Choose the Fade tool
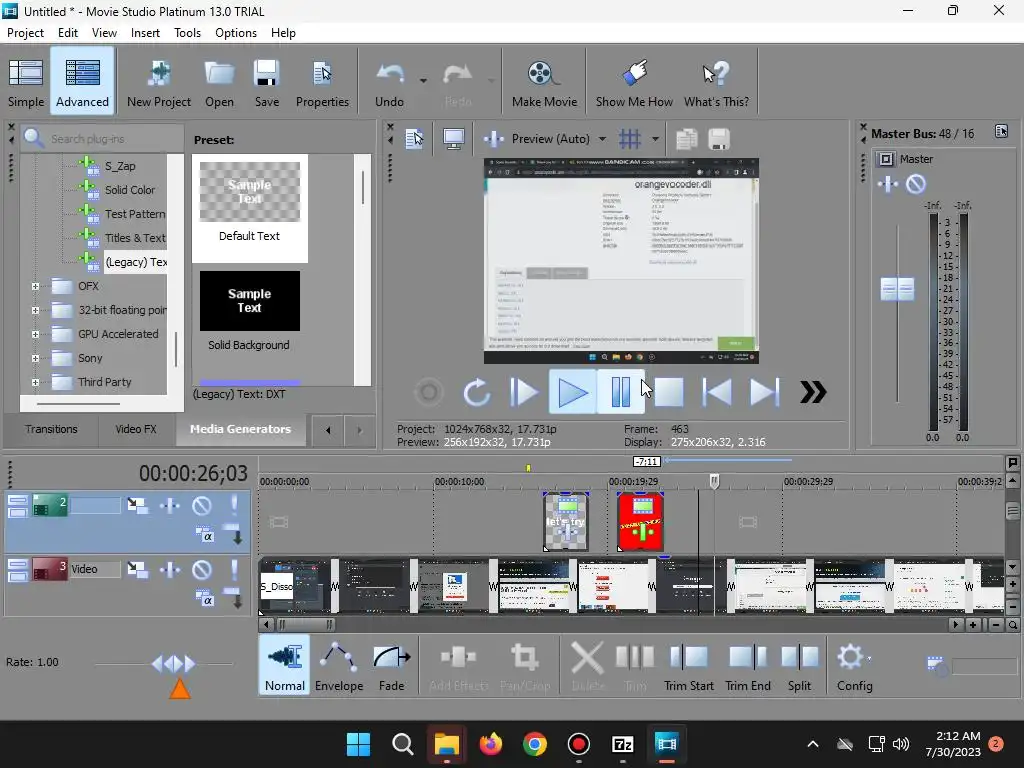1024x768 pixels. click(391, 665)
